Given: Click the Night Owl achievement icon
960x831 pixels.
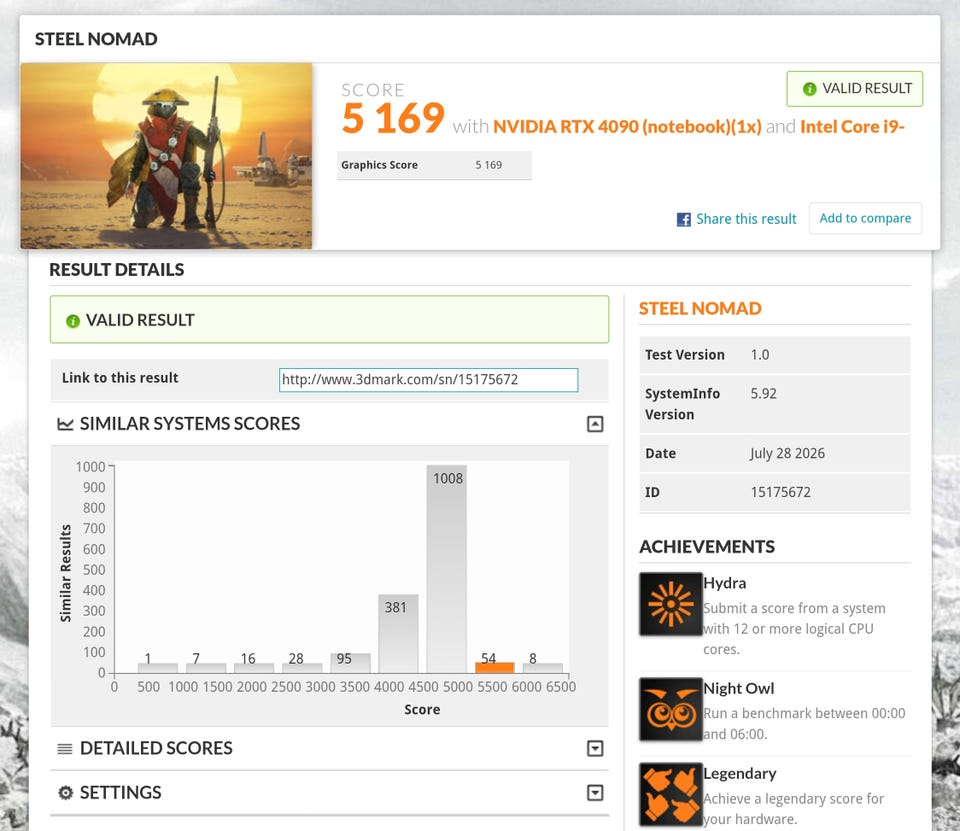Looking at the screenshot, I should coord(670,709).
